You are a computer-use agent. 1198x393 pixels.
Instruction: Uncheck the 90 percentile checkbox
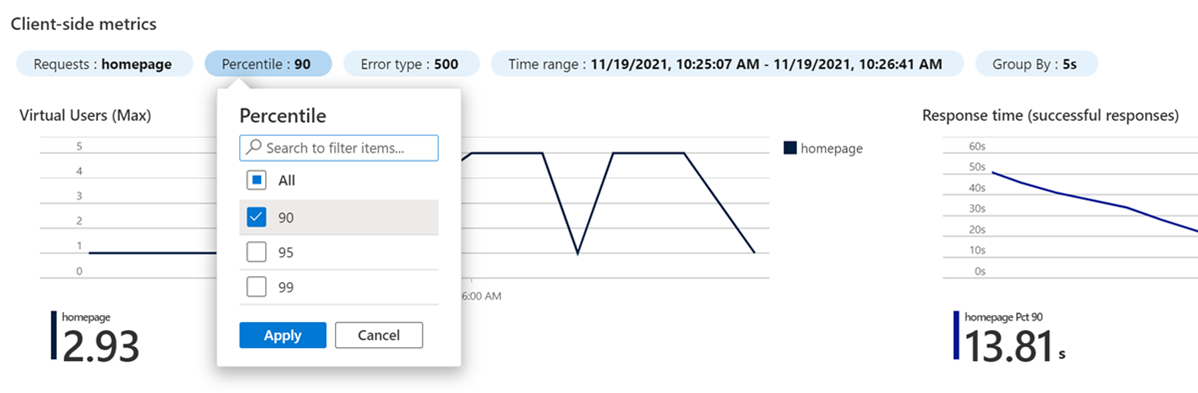(x=257, y=218)
